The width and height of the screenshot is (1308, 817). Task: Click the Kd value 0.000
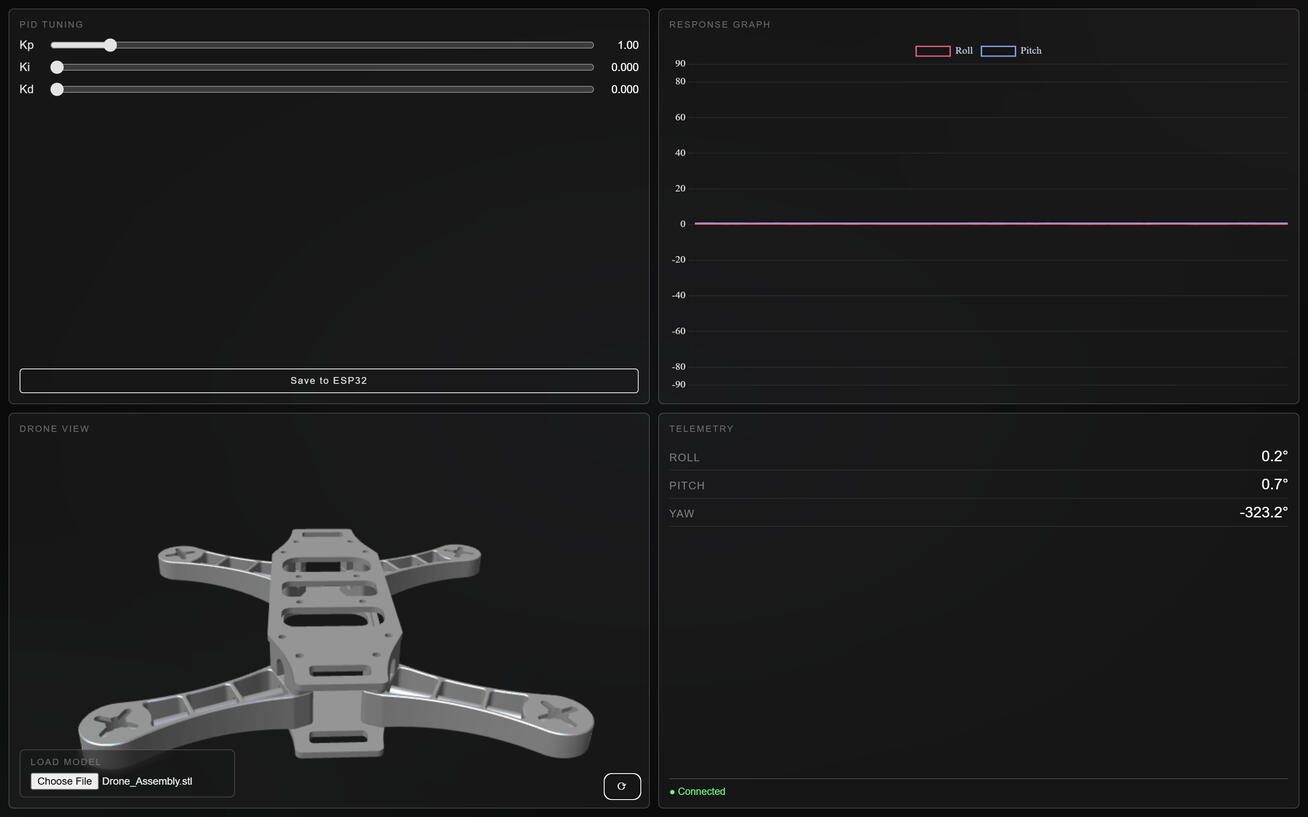click(625, 89)
